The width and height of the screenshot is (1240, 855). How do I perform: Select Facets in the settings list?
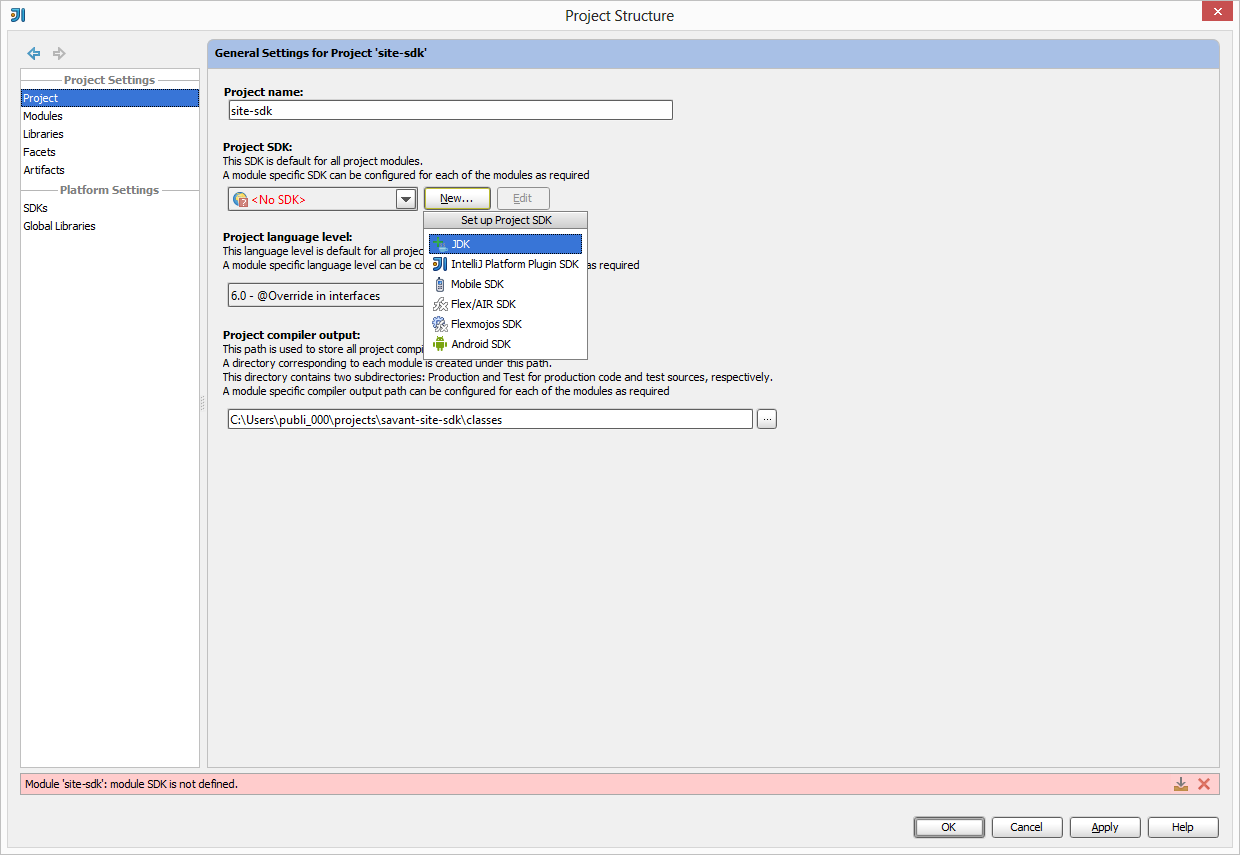coord(110,152)
